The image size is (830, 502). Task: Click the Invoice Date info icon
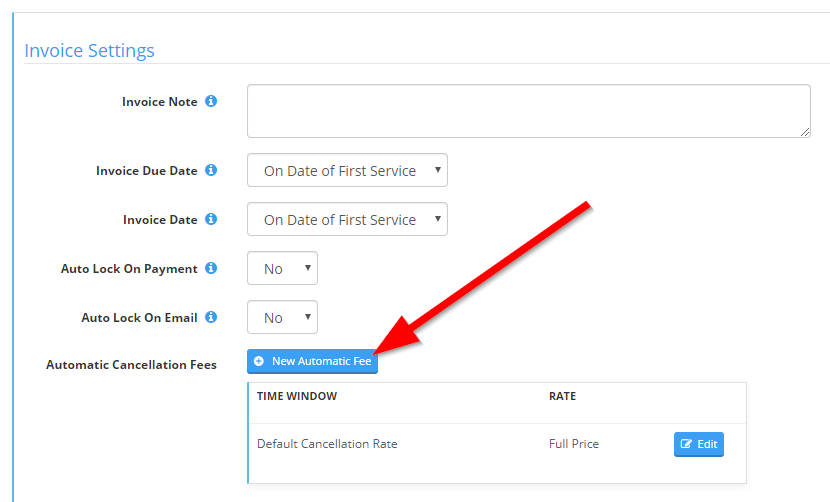pos(211,219)
